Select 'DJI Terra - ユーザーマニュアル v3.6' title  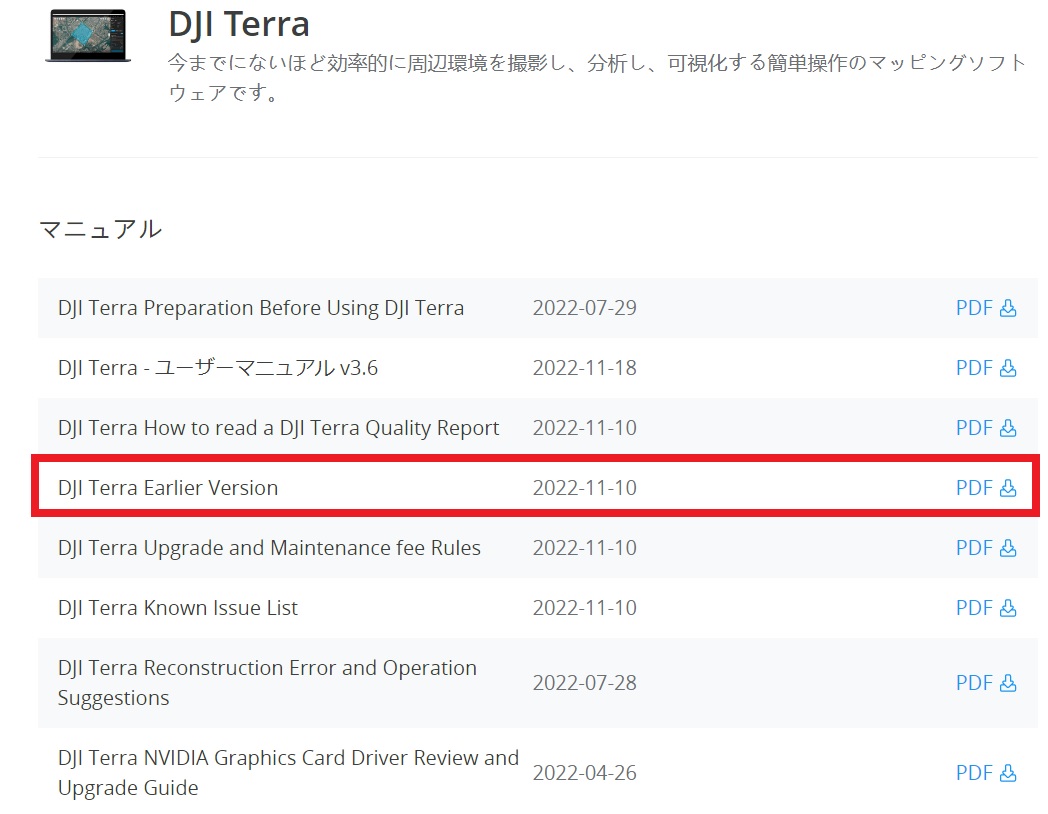pyautogui.click(x=218, y=368)
